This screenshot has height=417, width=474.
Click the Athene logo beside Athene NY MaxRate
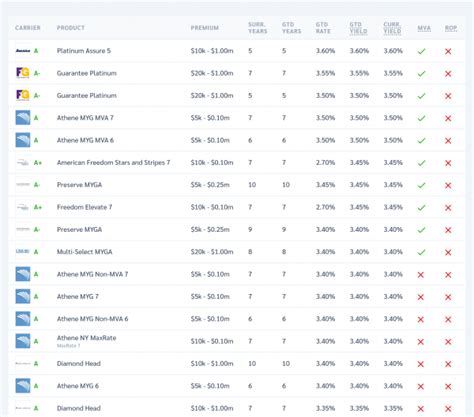pos(23,341)
